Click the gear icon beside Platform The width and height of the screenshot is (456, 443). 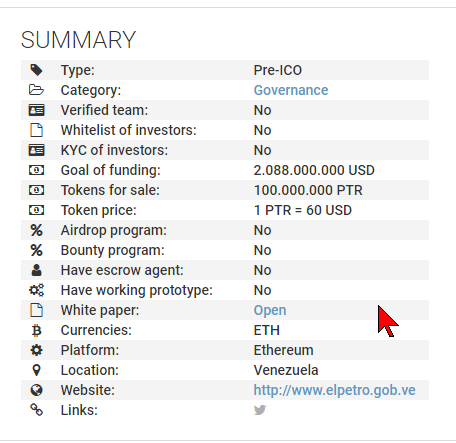[36, 350]
